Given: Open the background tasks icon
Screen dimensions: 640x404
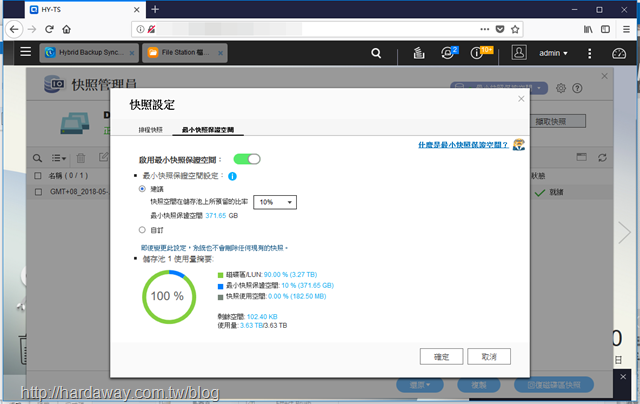Looking at the screenshot, I should point(419,53).
